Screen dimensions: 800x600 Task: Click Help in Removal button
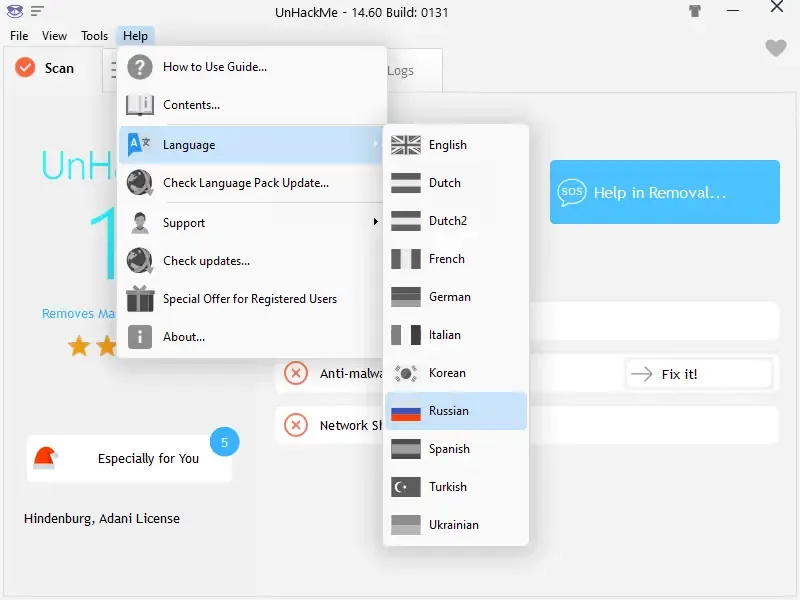664,192
